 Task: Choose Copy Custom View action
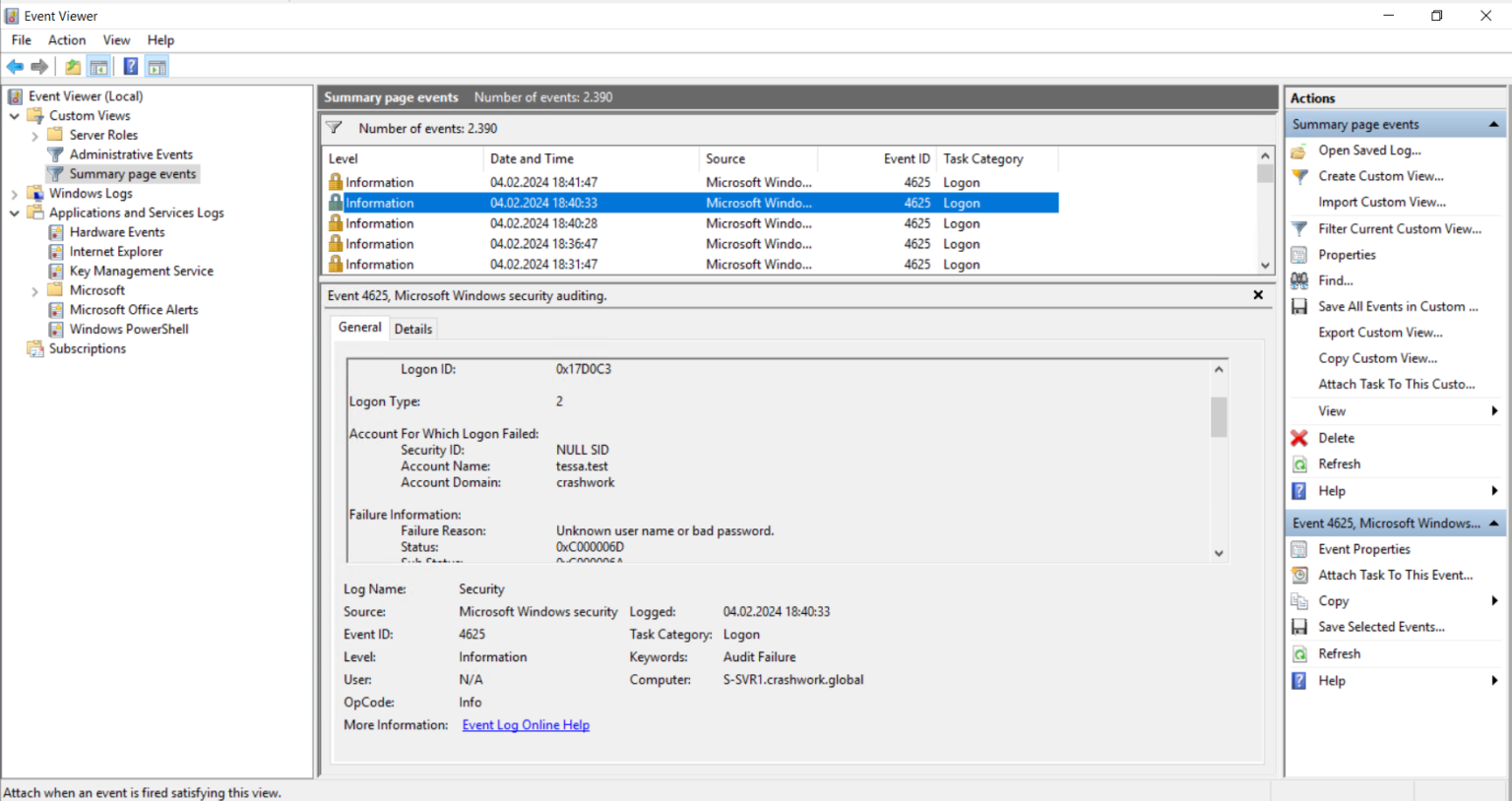(1377, 357)
